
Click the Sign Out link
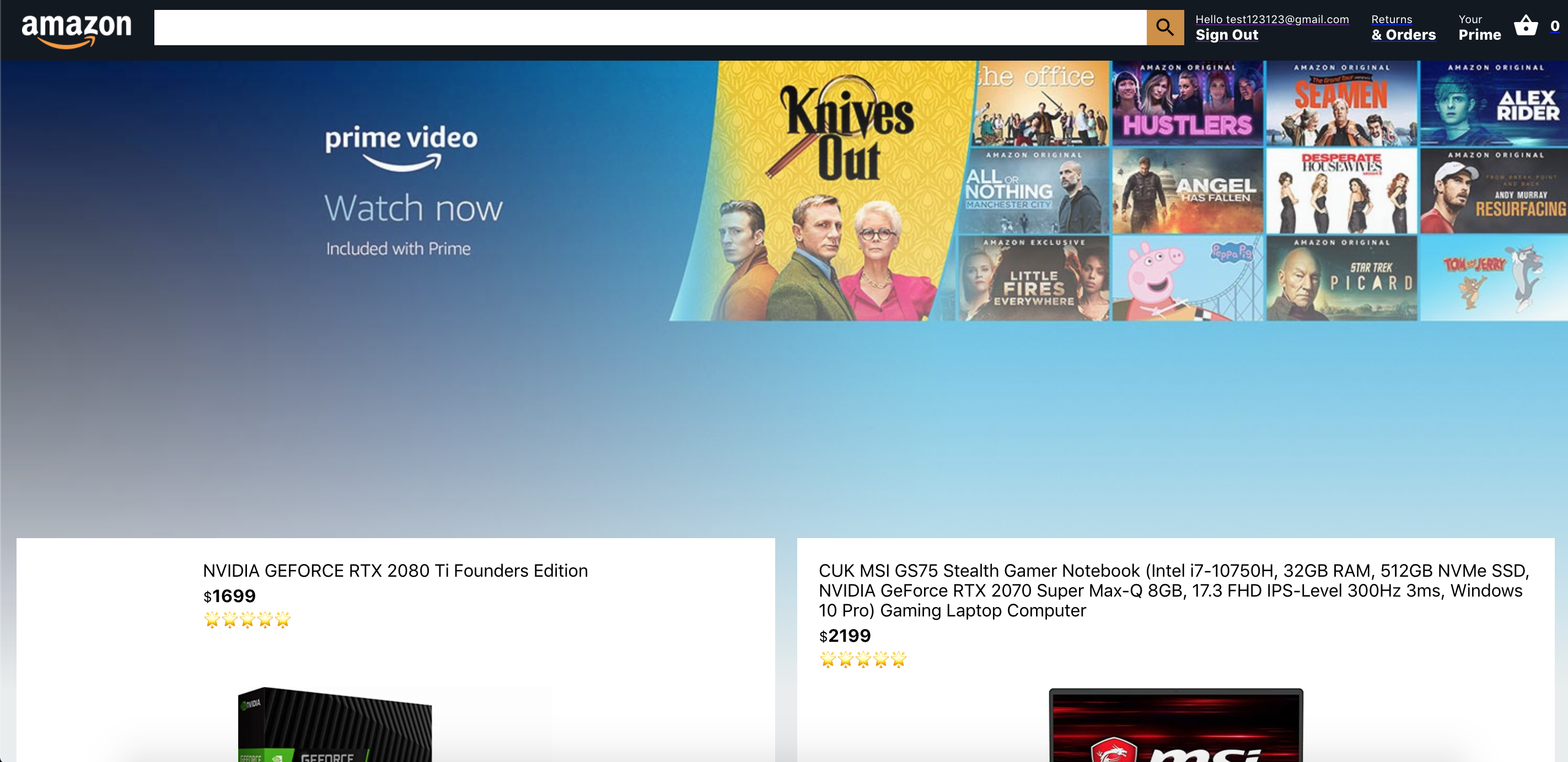click(1227, 35)
